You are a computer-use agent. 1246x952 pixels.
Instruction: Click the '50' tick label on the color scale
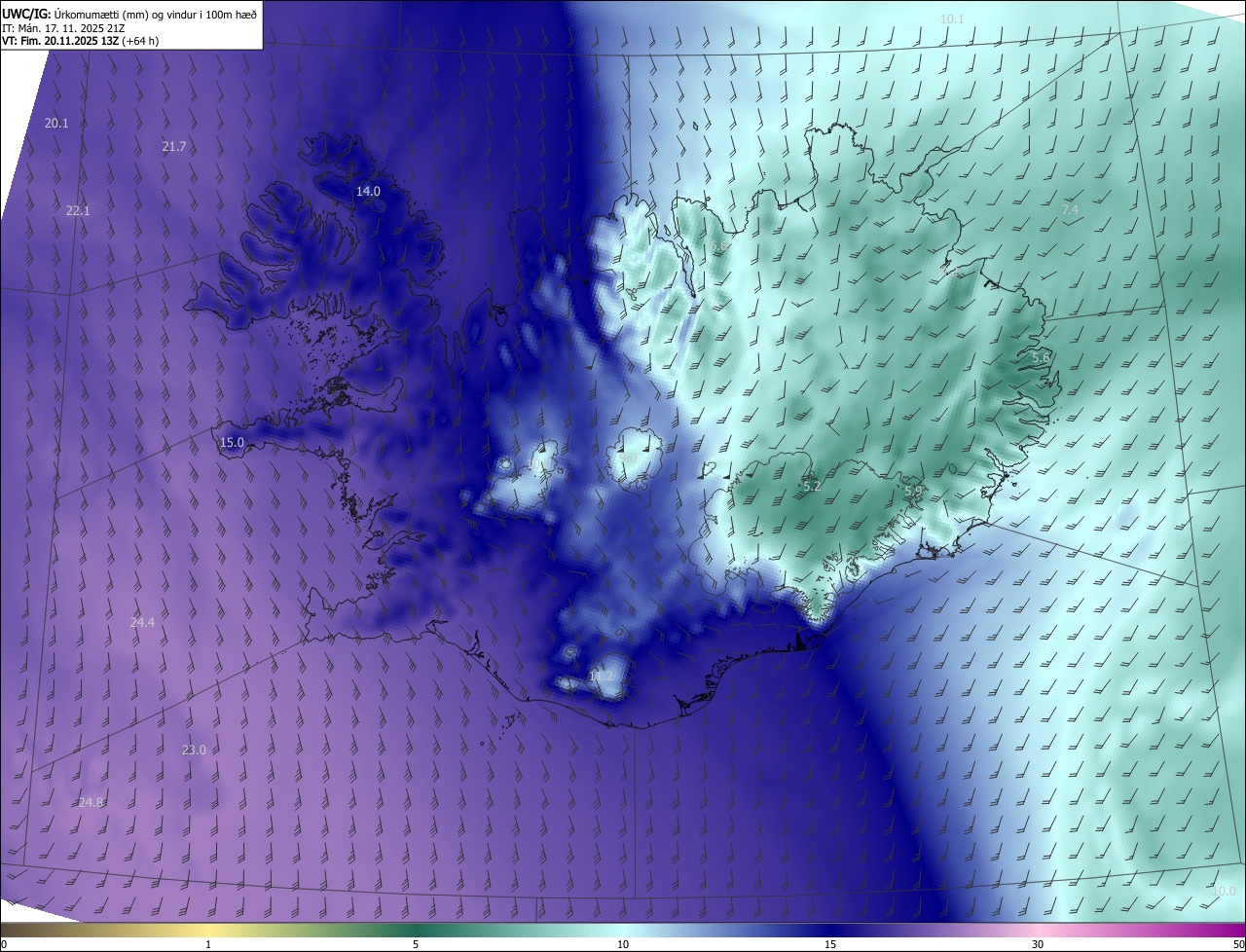tap(1238, 944)
